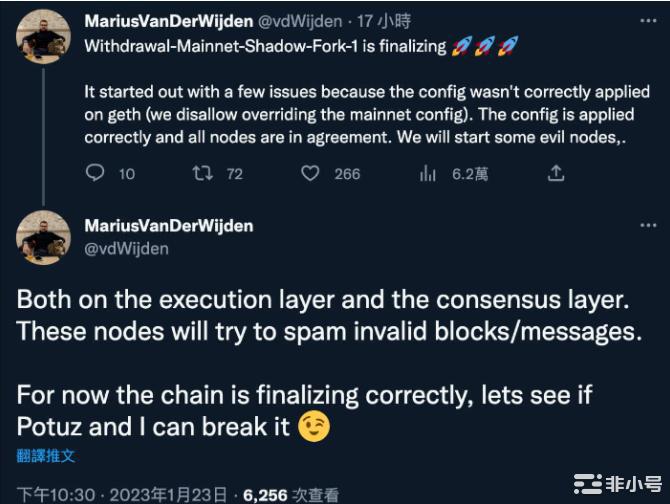Like the first tweet with heart icon

(x=311, y=174)
